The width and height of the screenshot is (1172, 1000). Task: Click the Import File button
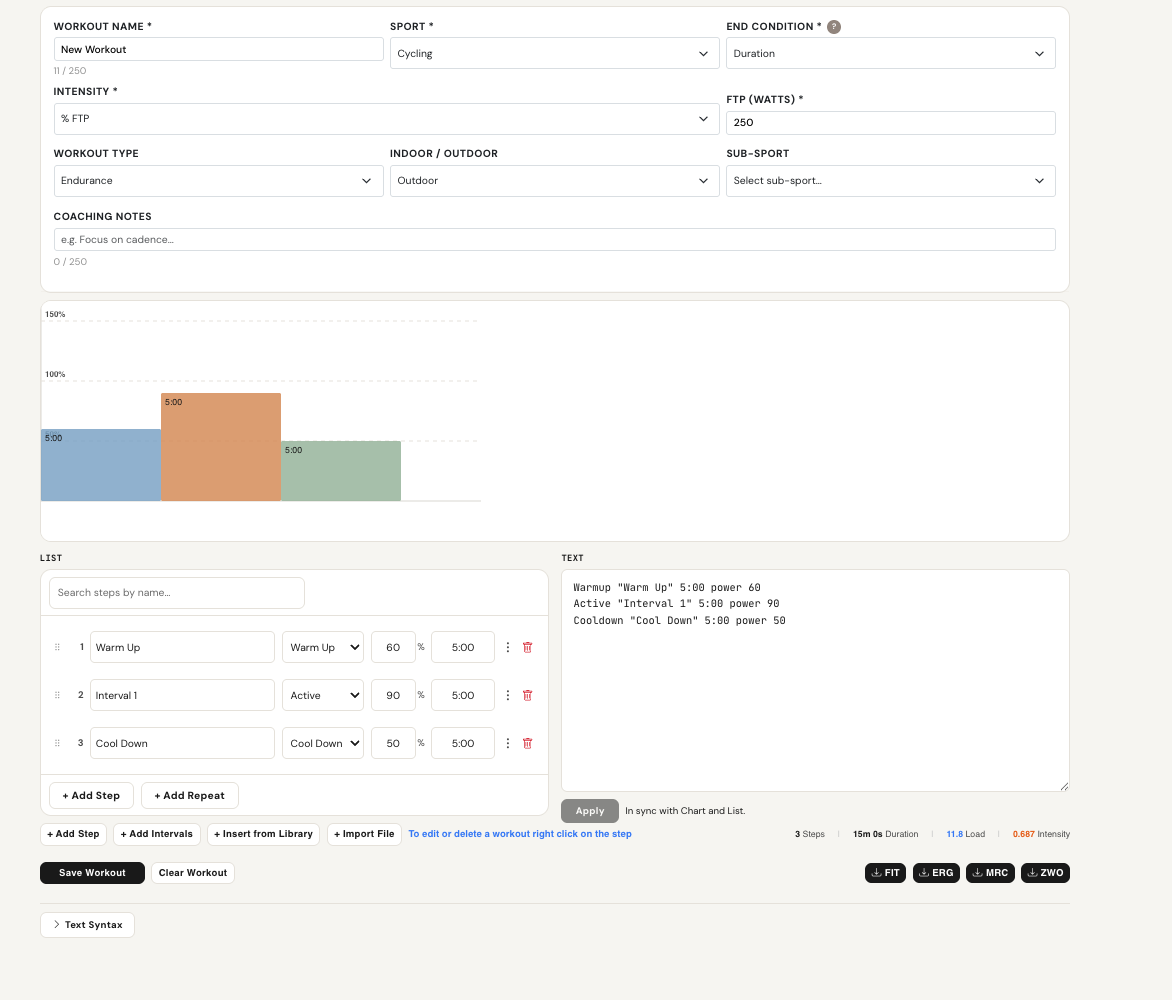click(x=364, y=834)
